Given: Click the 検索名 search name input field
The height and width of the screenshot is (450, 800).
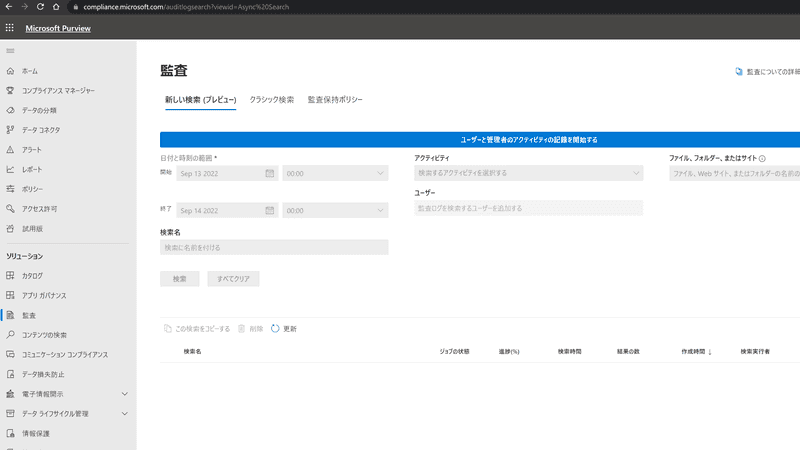Looking at the screenshot, I should 274,247.
